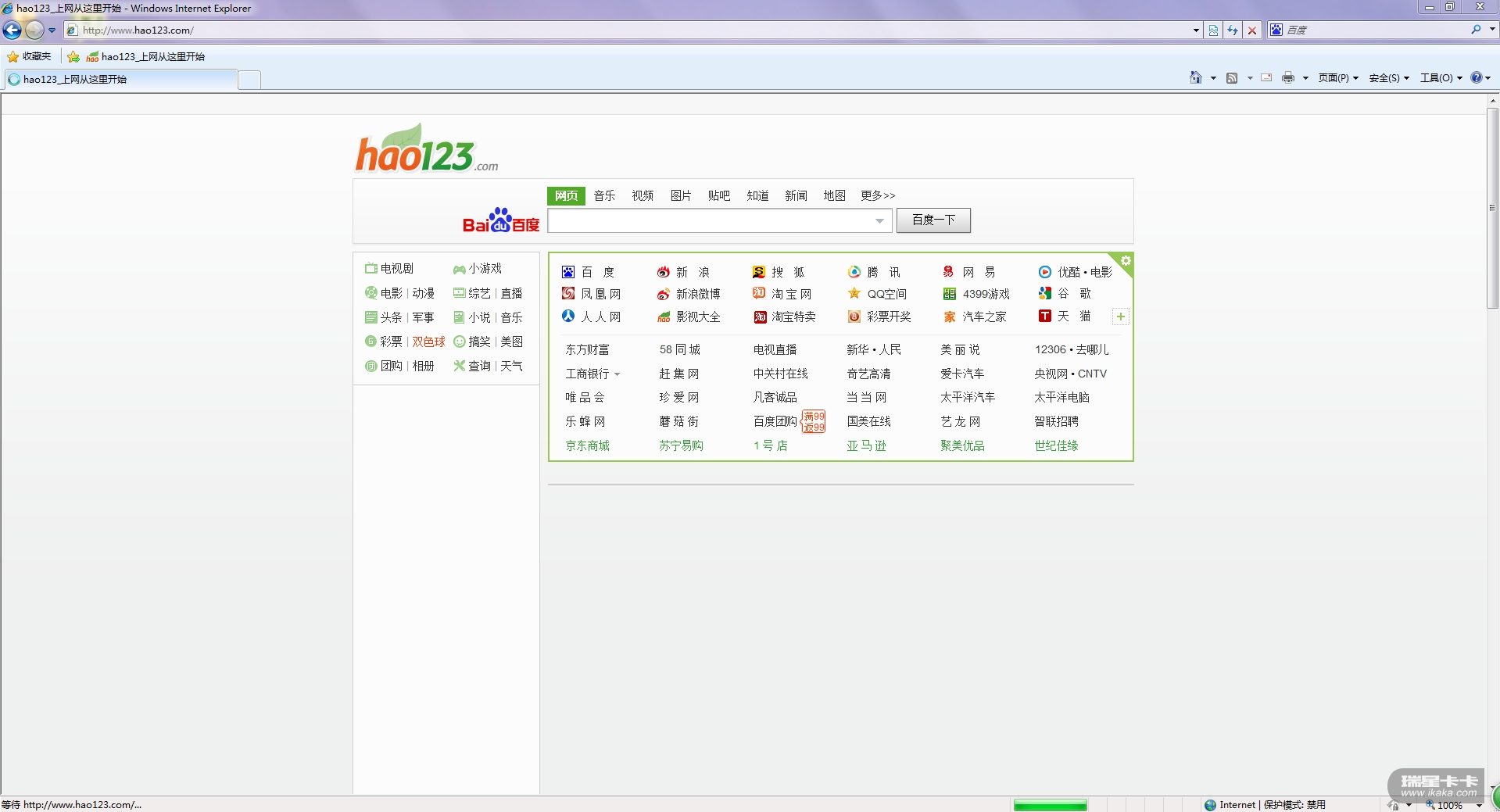Click the 4399游戏 site icon
Screen dimensions: 1500x812
950,294
